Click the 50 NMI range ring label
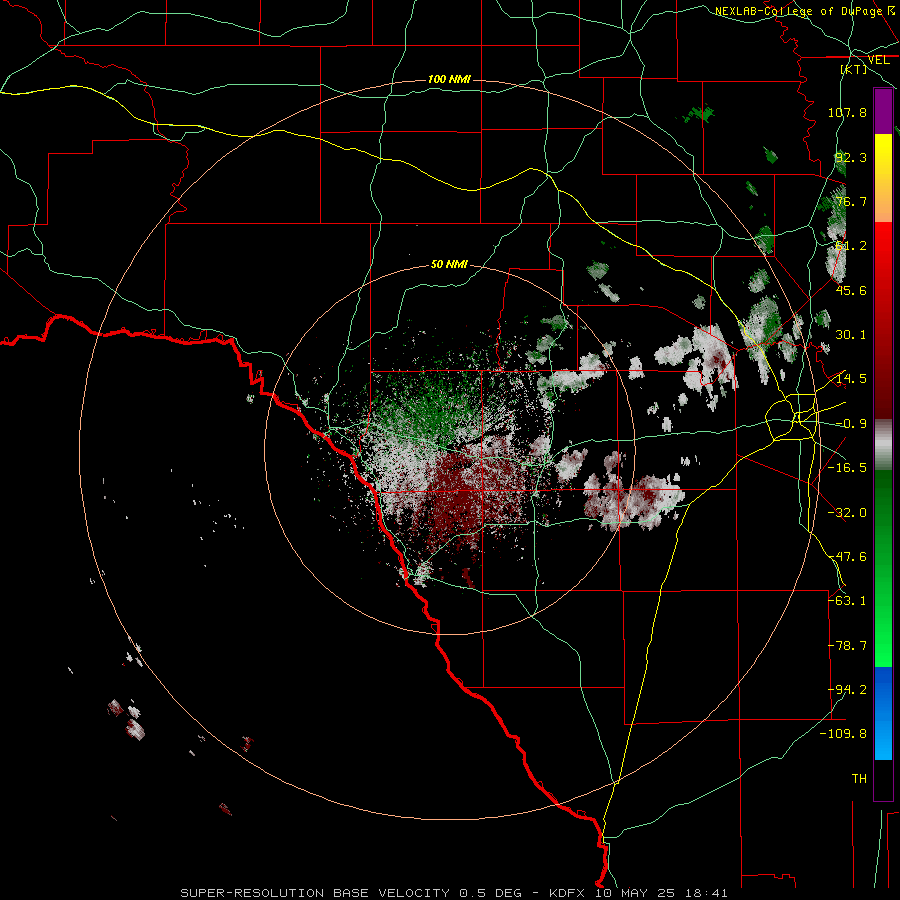 449,265
